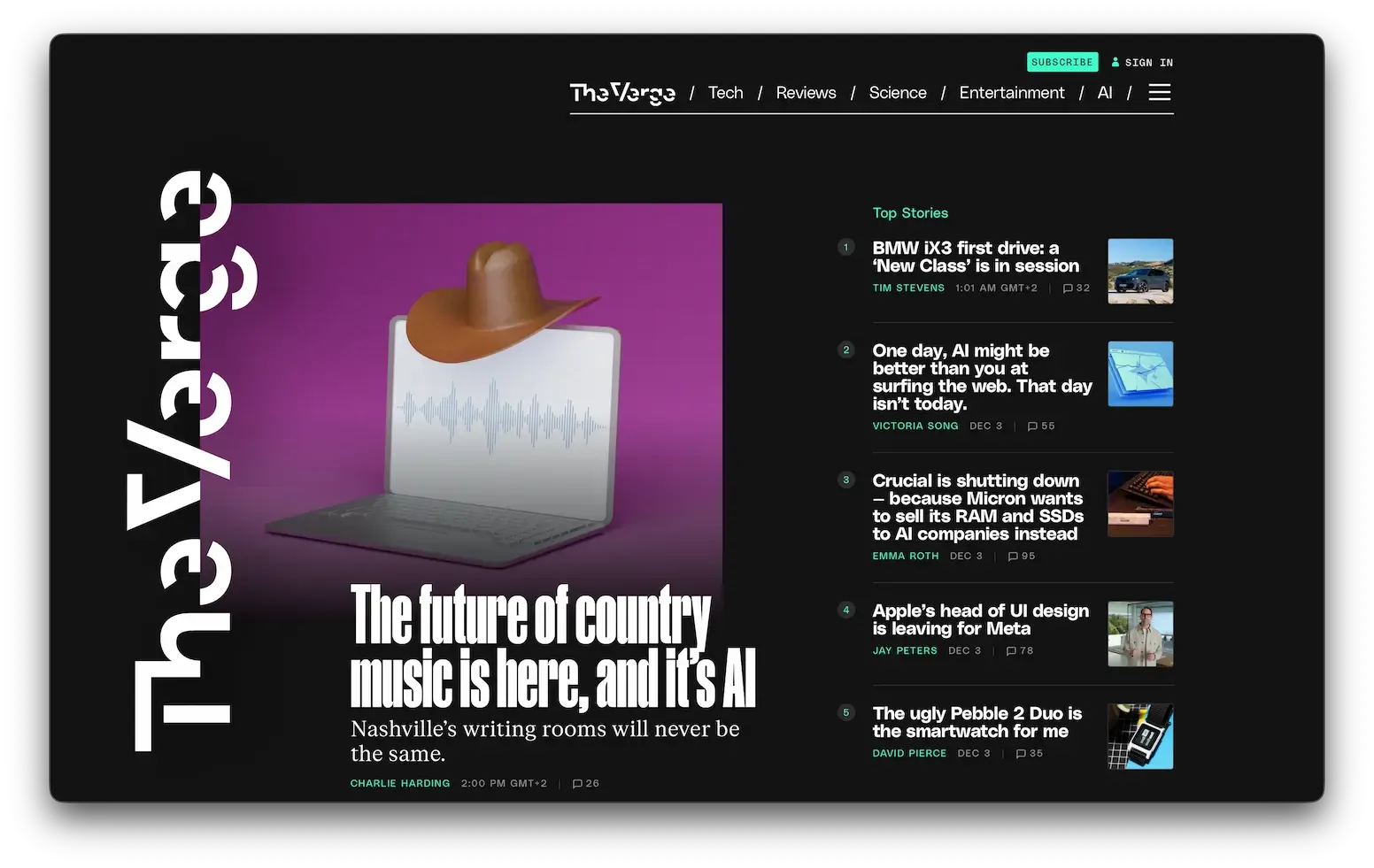This screenshot has height=868, width=1374.
Task: Click the Sign In user icon
Action: [1115, 63]
